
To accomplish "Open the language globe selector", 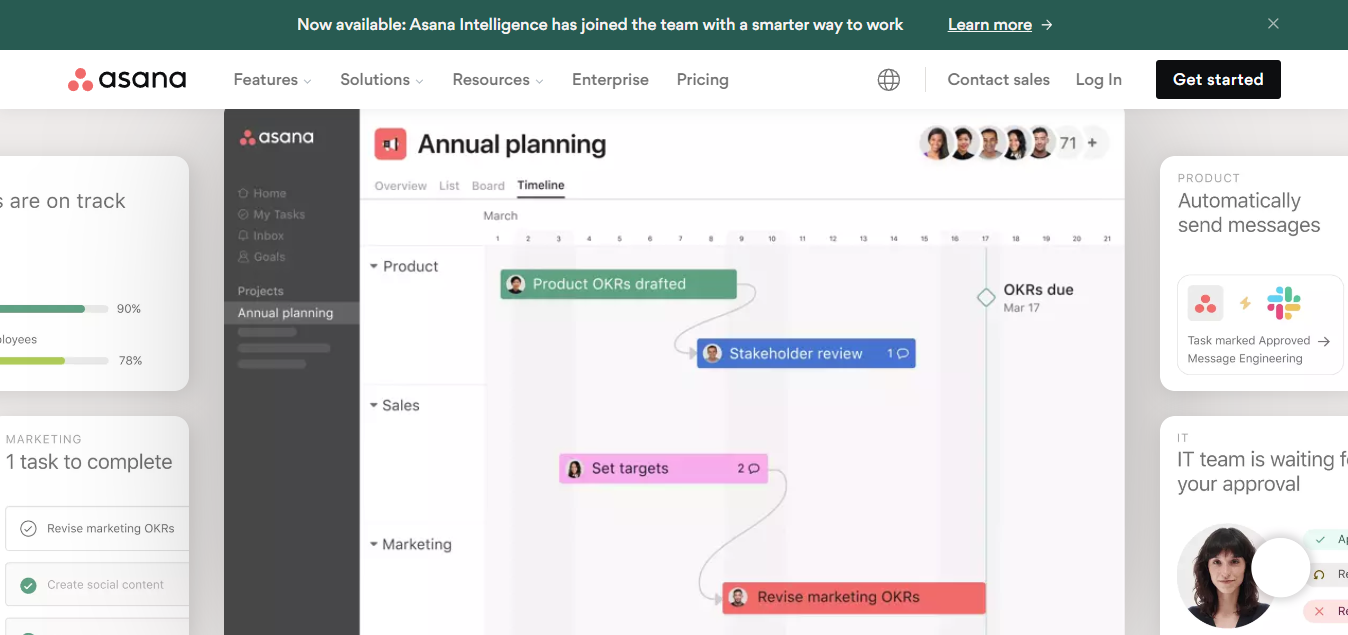I will pyautogui.click(x=888, y=80).
